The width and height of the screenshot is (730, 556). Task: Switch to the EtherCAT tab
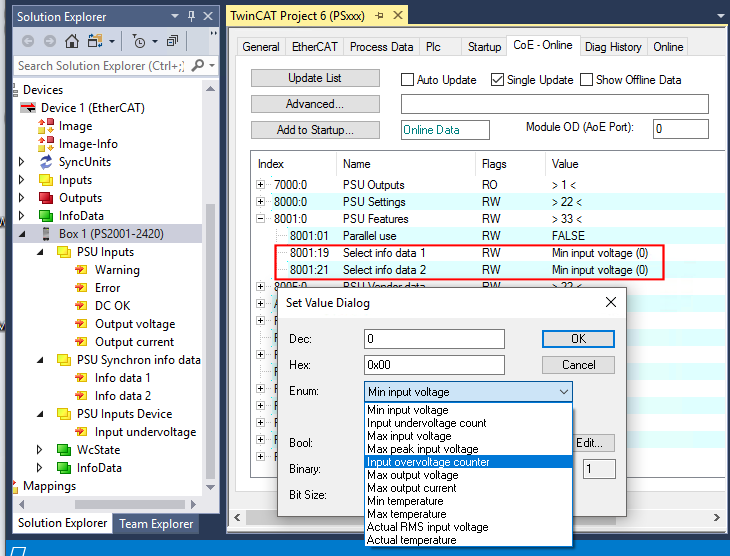click(315, 47)
